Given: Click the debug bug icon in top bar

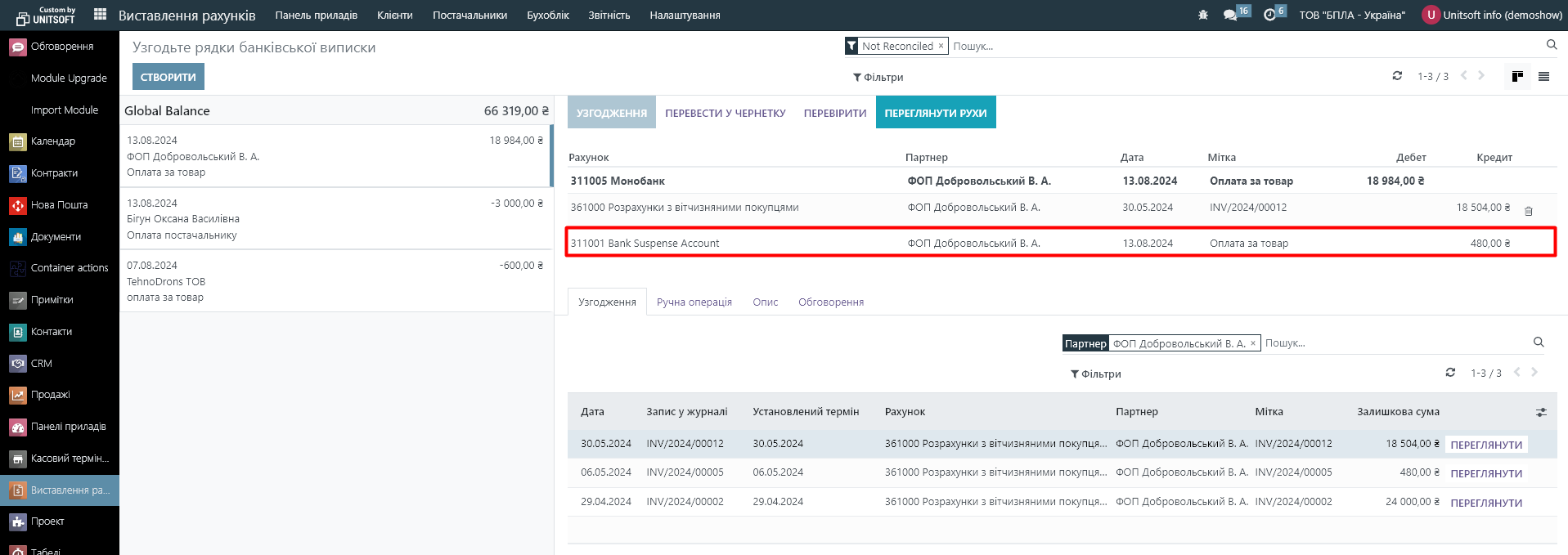Looking at the screenshot, I should (1202, 15).
